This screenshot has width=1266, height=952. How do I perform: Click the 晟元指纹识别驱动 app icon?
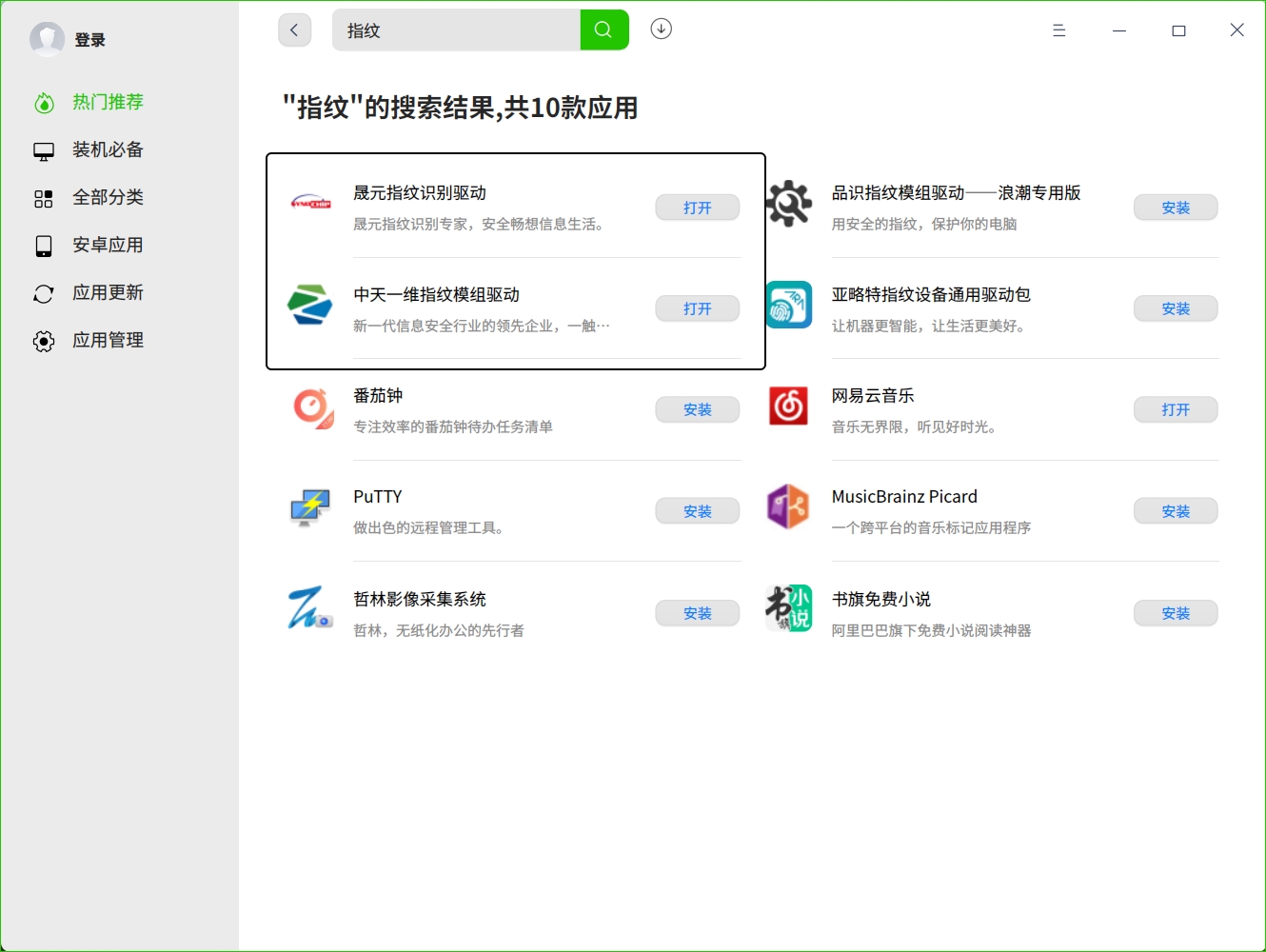click(x=311, y=203)
